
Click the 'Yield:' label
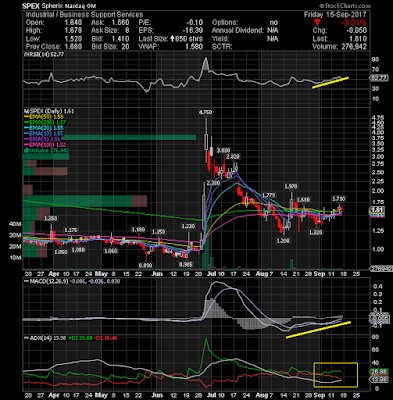pyautogui.click(x=220, y=39)
